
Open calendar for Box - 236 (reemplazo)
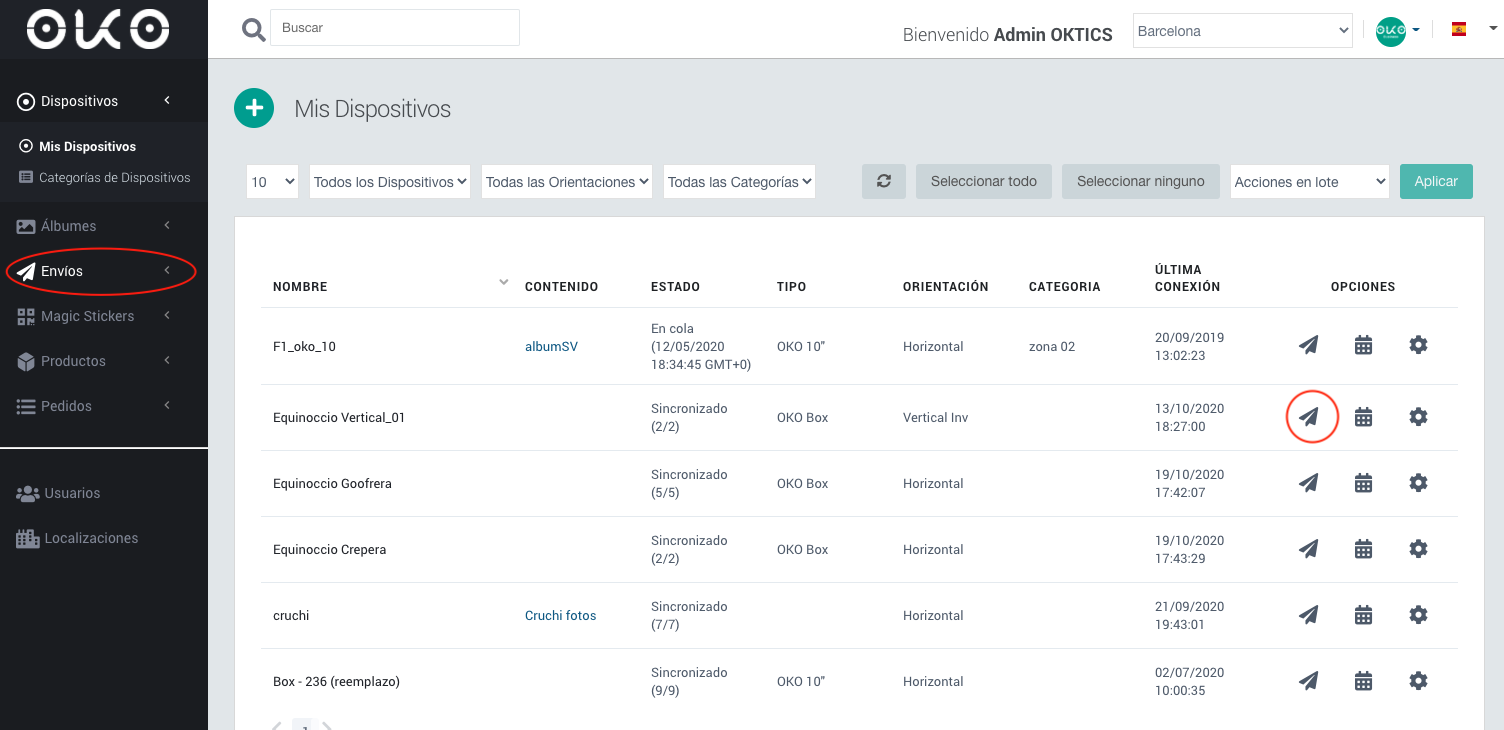1363,681
